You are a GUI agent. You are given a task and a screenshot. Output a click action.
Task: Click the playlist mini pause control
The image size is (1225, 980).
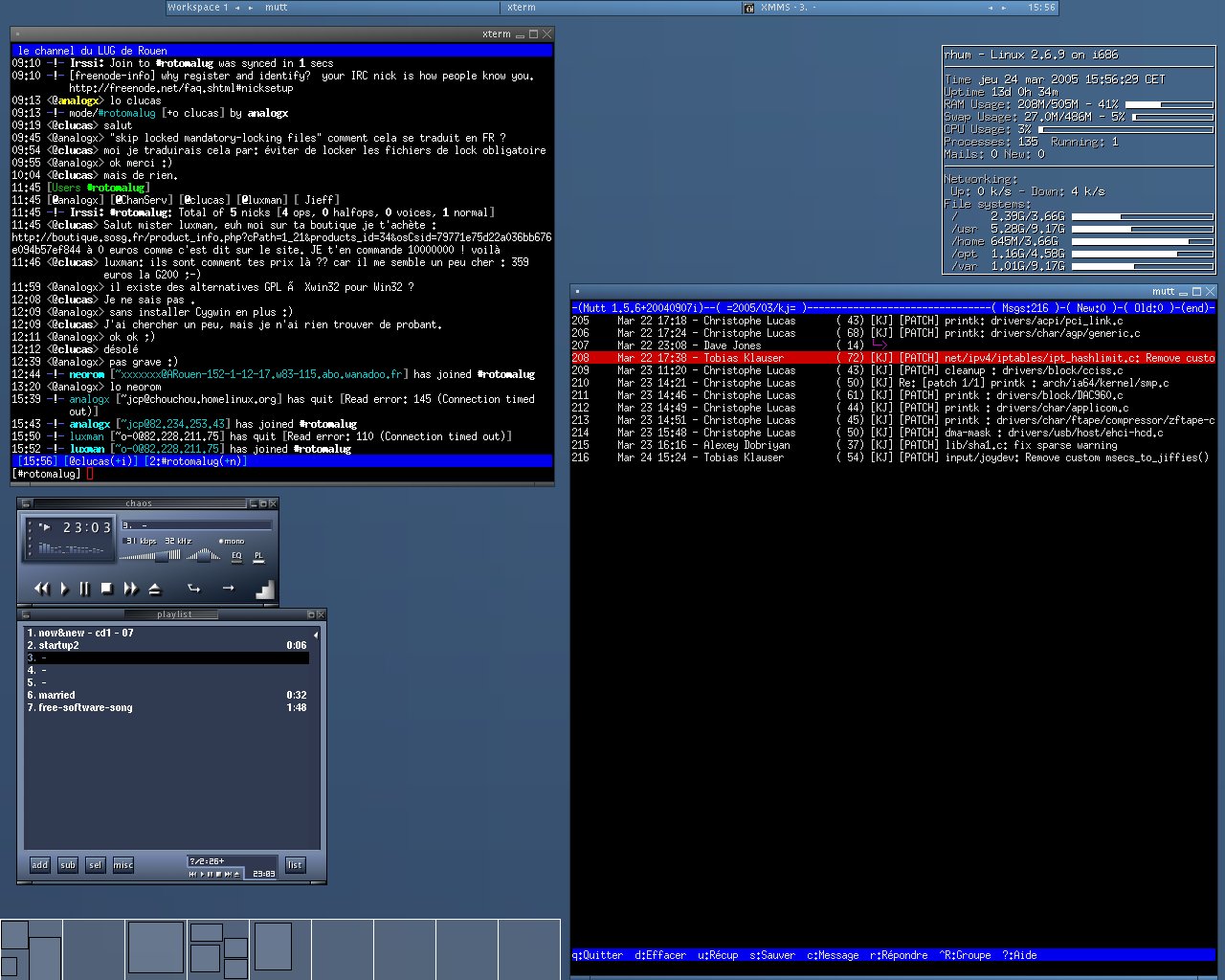(x=211, y=874)
